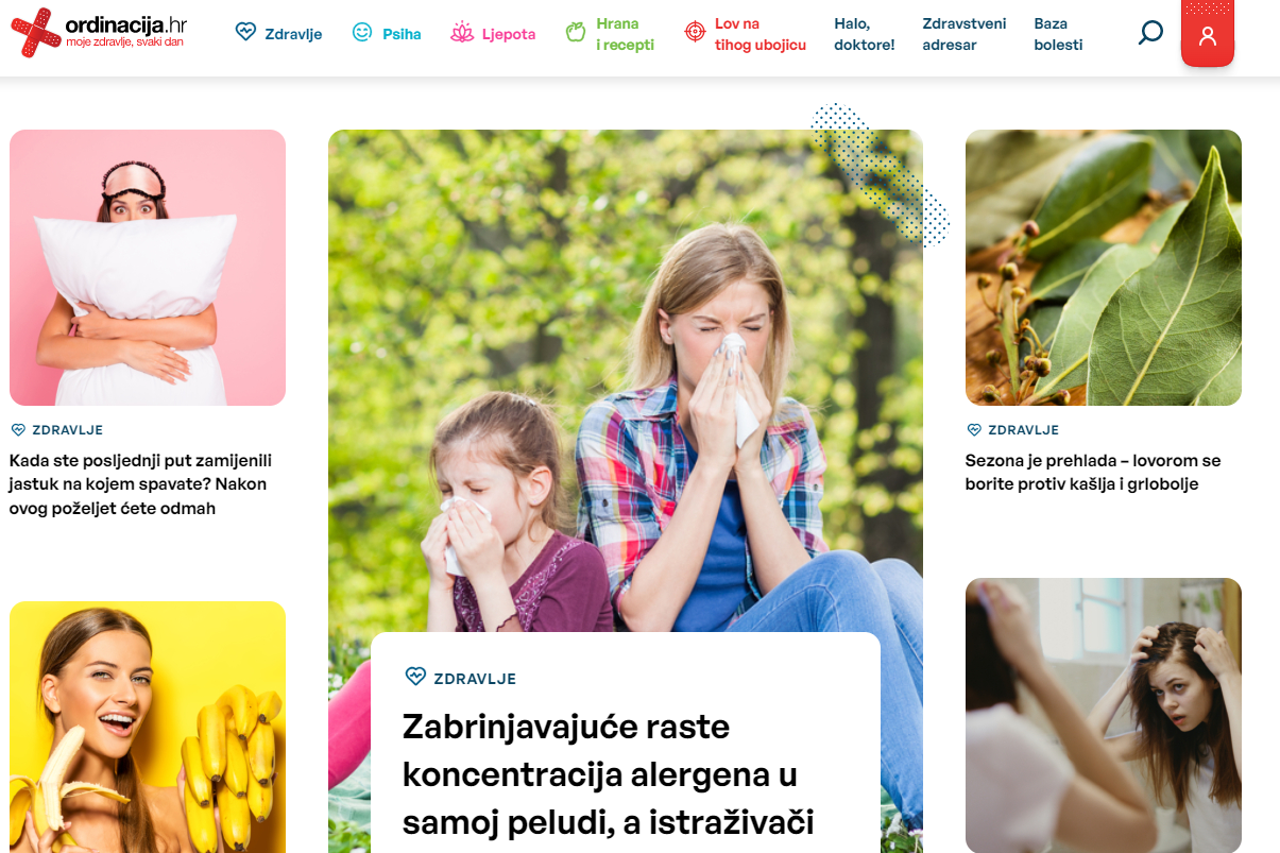Click the woman holding pillow thumbnail
This screenshot has height=853, width=1280.
coord(148,267)
